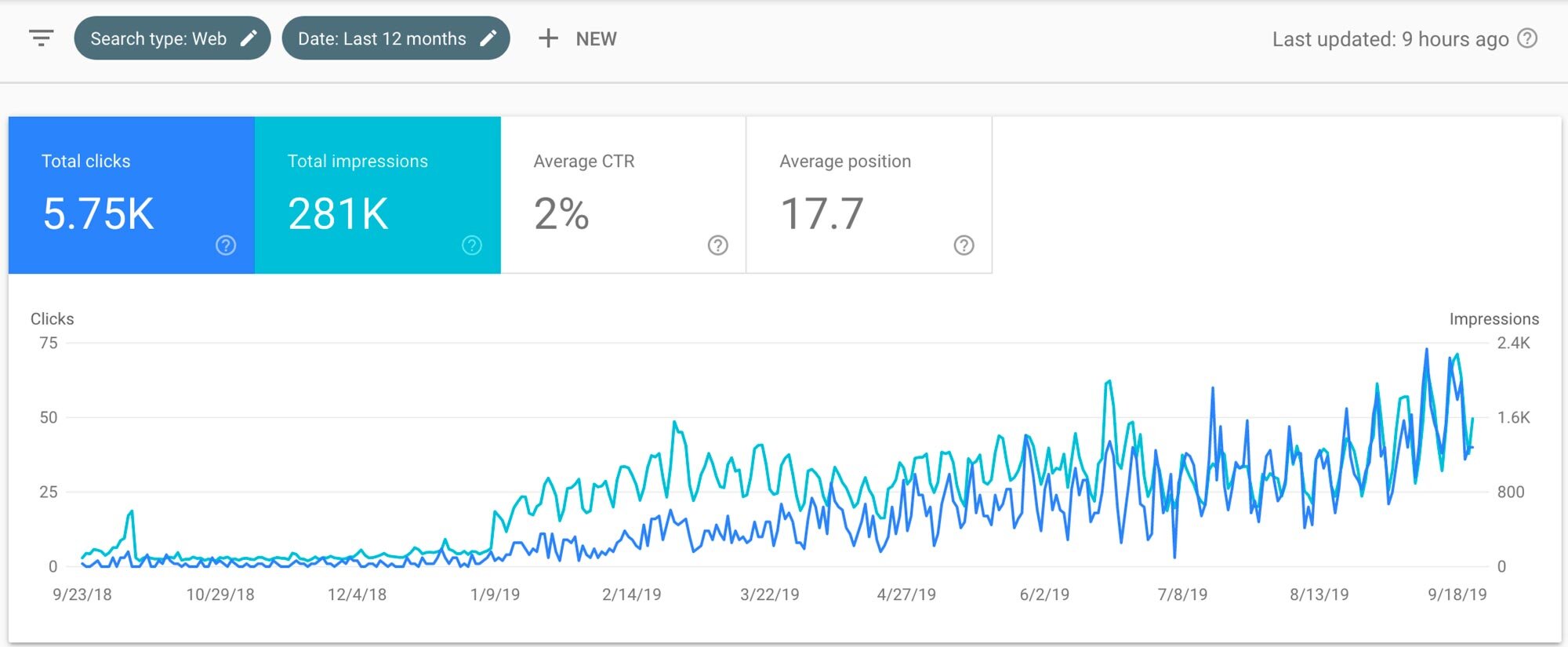Image resolution: width=1568 pixels, height=647 pixels.
Task: Click the 2/14/19 date label
Action: click(x=632, y=594)
